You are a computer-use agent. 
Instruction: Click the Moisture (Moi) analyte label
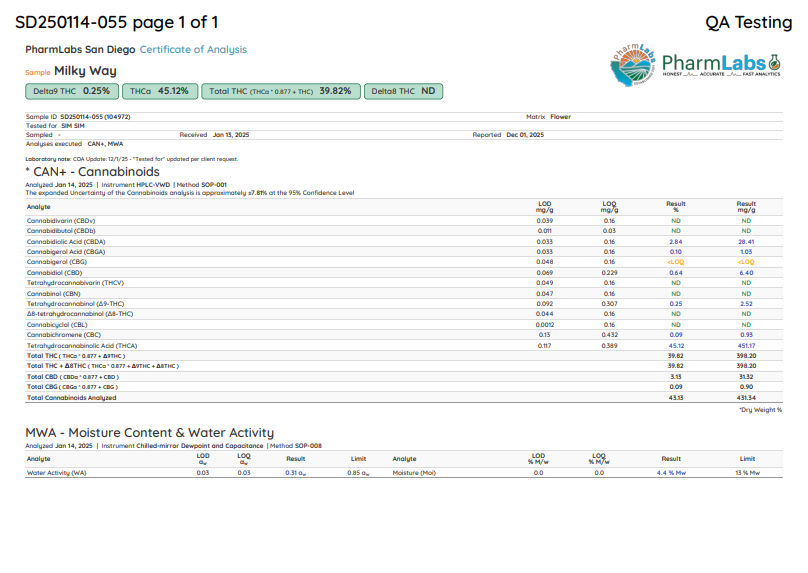click(414, 472)
